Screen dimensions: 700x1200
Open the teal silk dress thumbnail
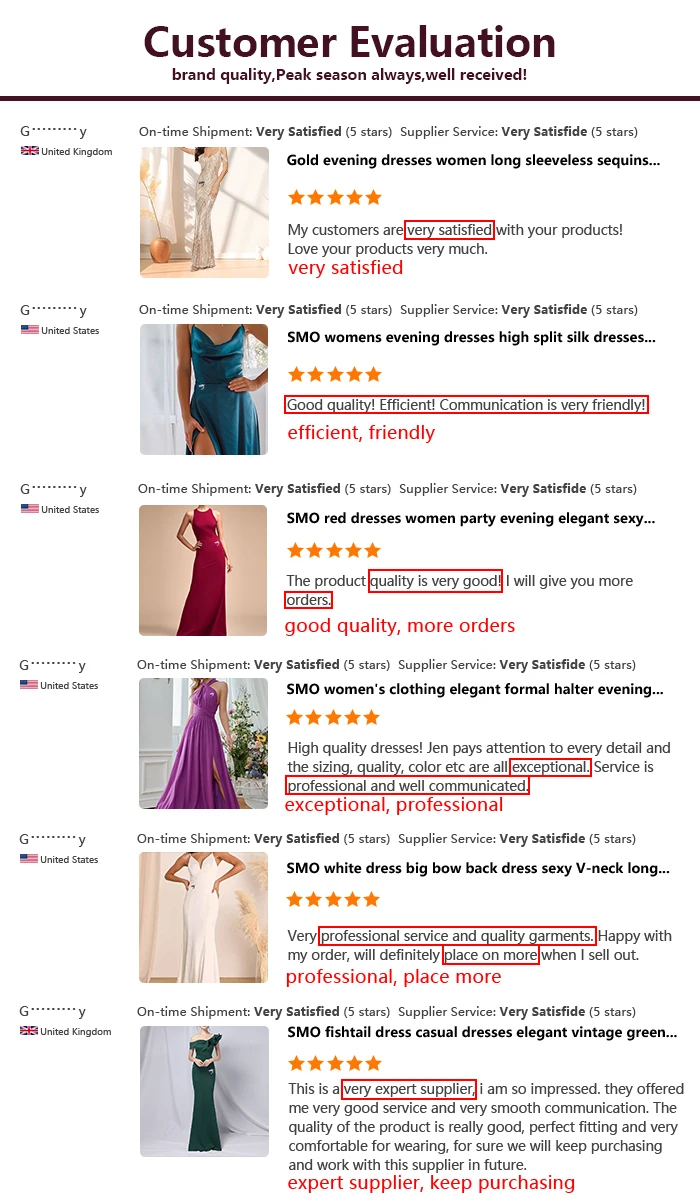pyautogui.click(x=204, y=389)
